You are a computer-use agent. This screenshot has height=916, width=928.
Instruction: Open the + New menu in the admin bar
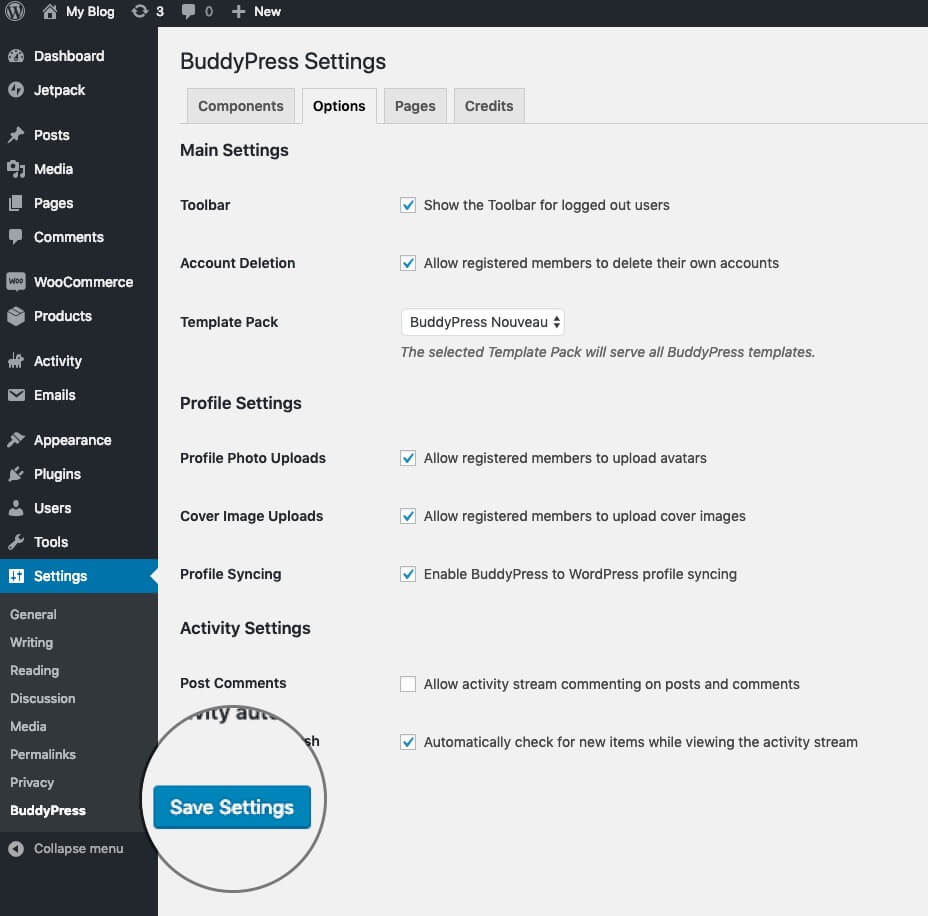point(256,11)
